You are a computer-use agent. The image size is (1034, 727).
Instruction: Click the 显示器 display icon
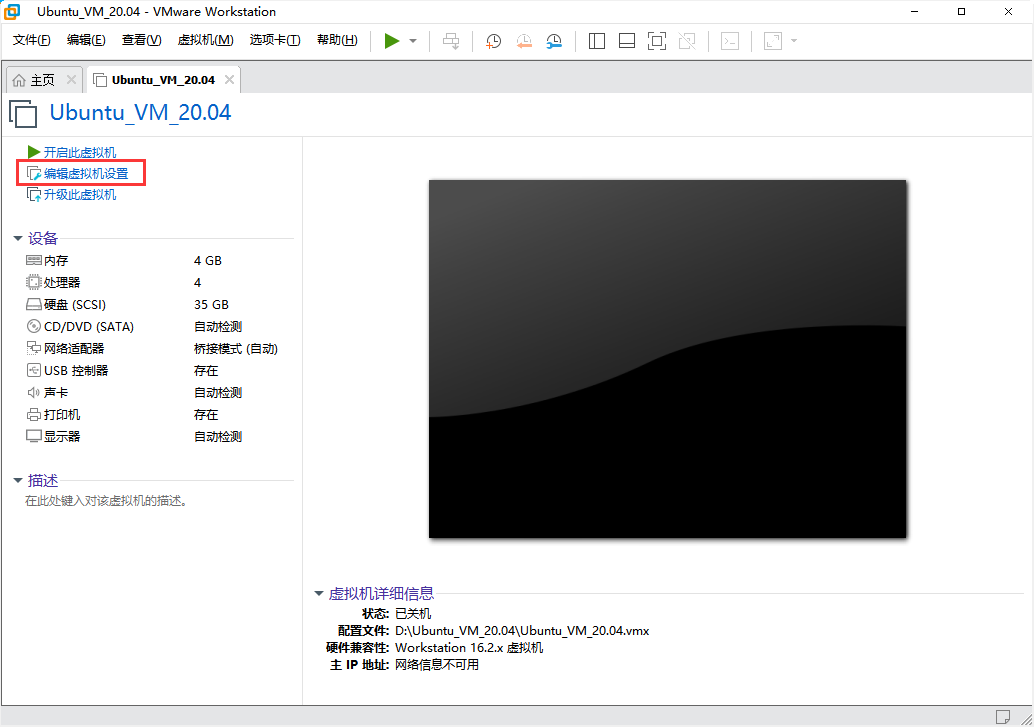[34, 436]
